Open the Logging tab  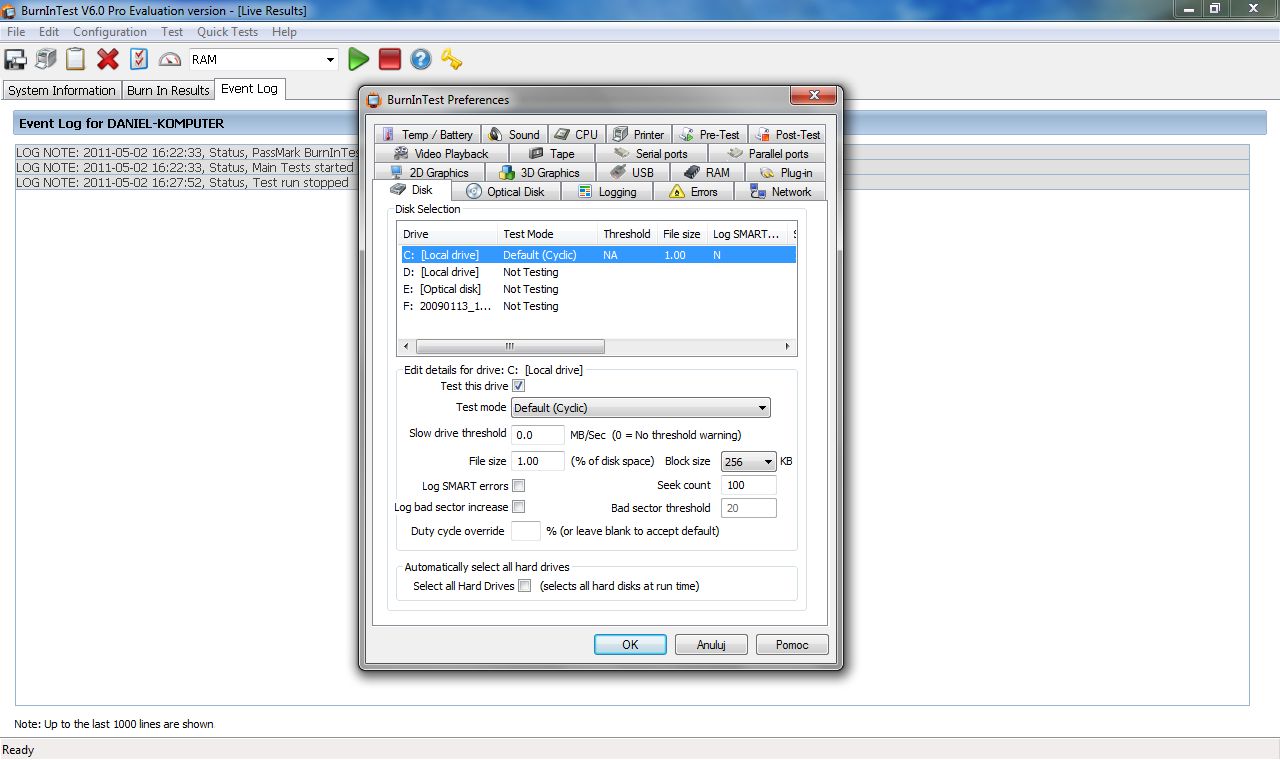pos(607,191)
